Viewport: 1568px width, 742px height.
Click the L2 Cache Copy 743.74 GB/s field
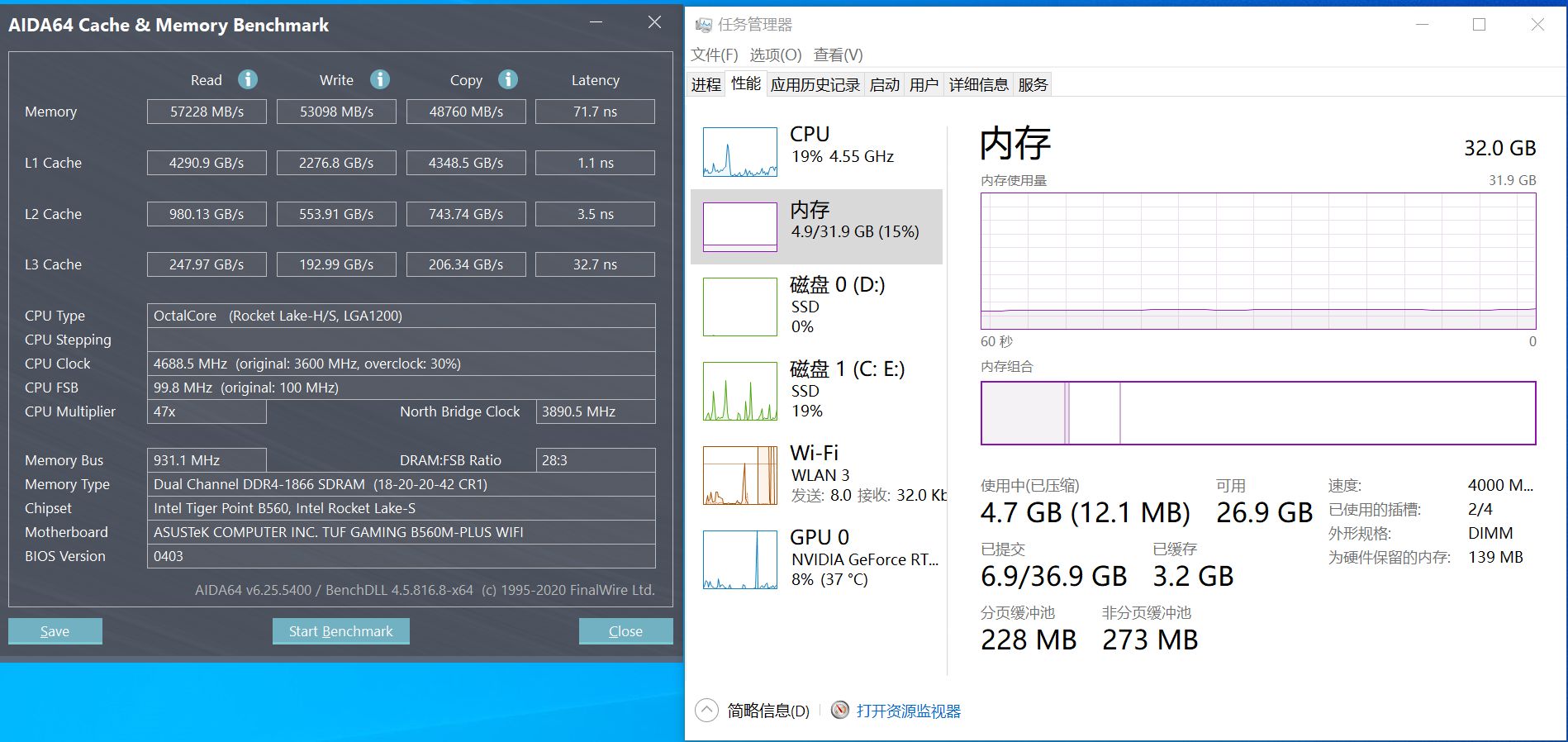coord(466,214)
